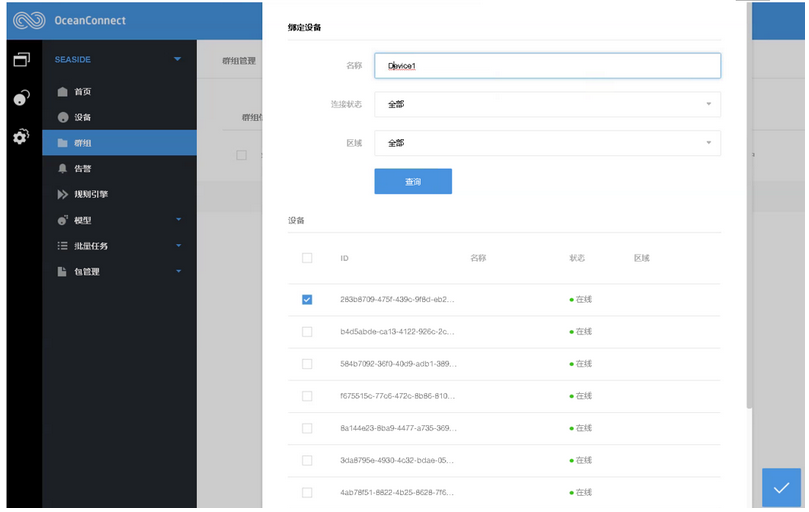Expand the 批量任务 submenu arrow
The image size is (809, 512).
179,245
